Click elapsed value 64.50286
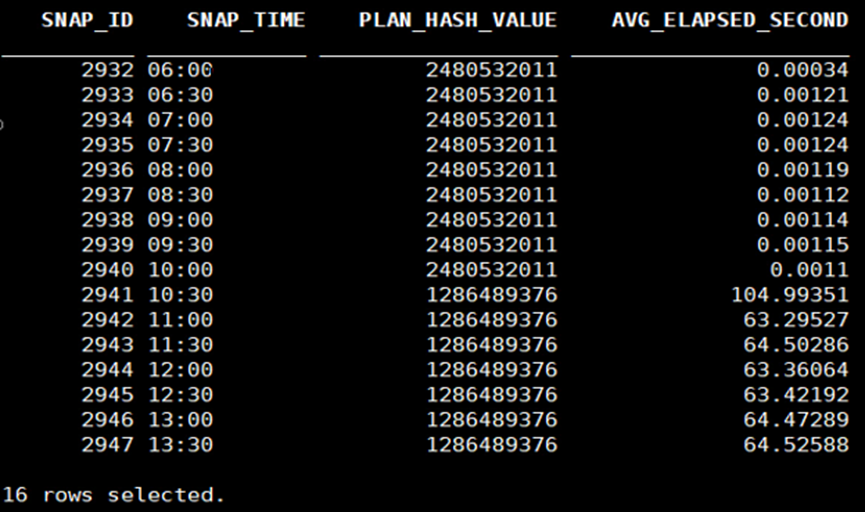This screenshot has width=865, height=512. point(796,345)
